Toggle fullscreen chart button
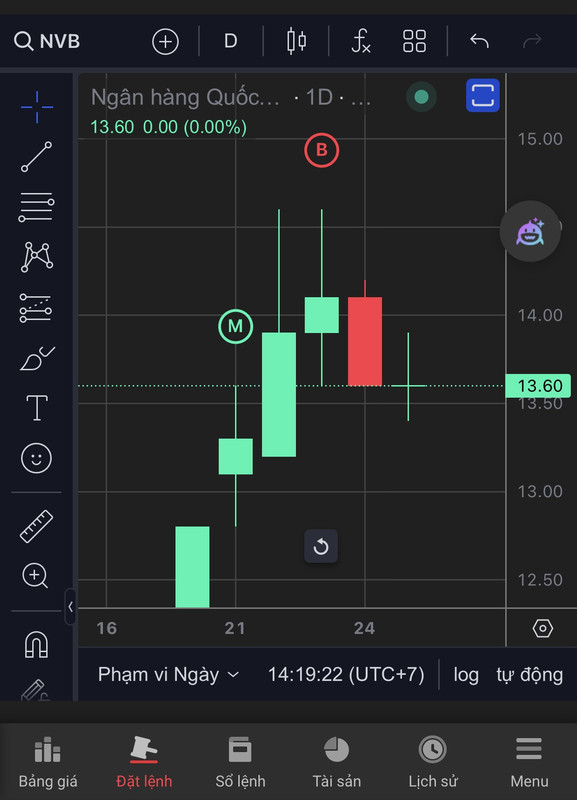 [x=483, y=95]
